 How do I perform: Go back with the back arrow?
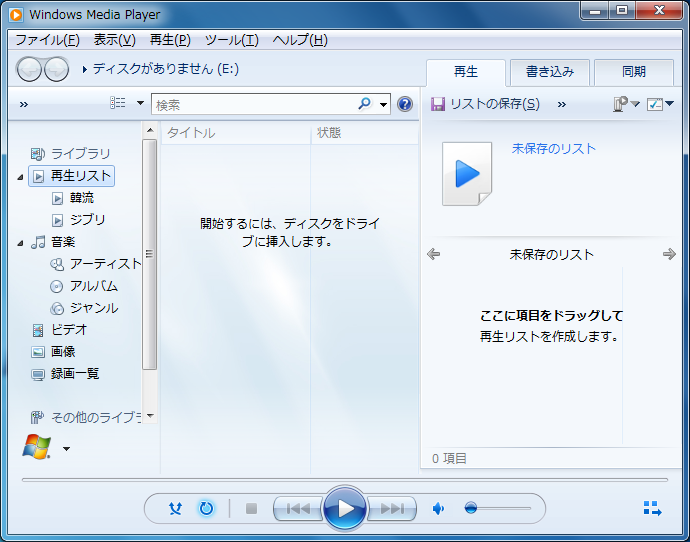(29, 69)
